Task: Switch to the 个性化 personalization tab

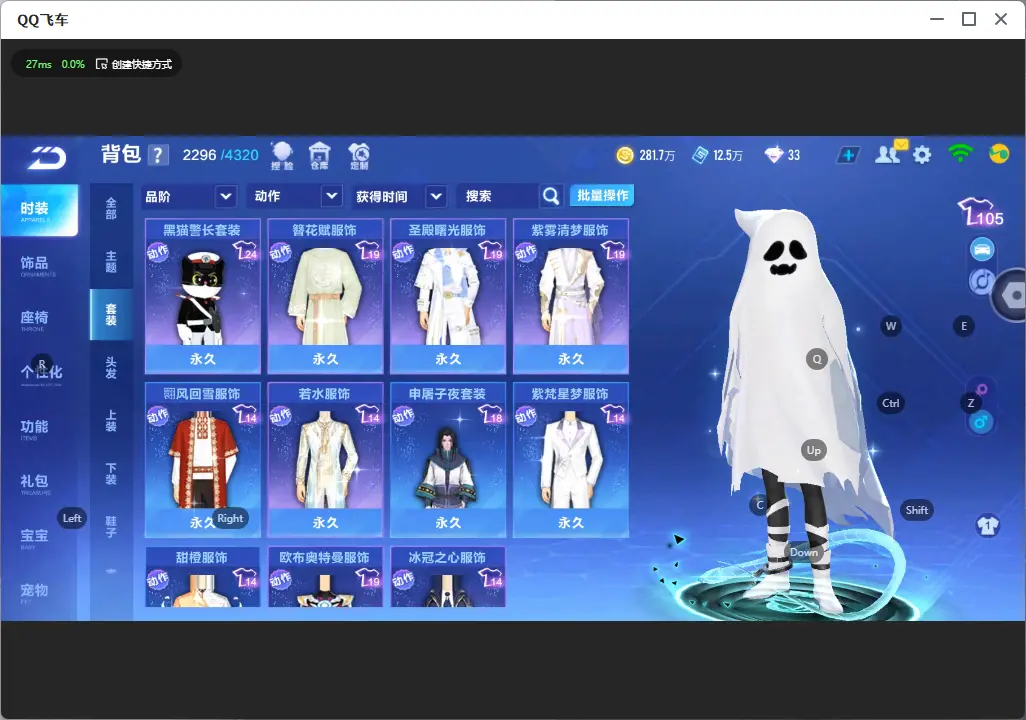Action: pyautogui.click(x=41, y=373)
